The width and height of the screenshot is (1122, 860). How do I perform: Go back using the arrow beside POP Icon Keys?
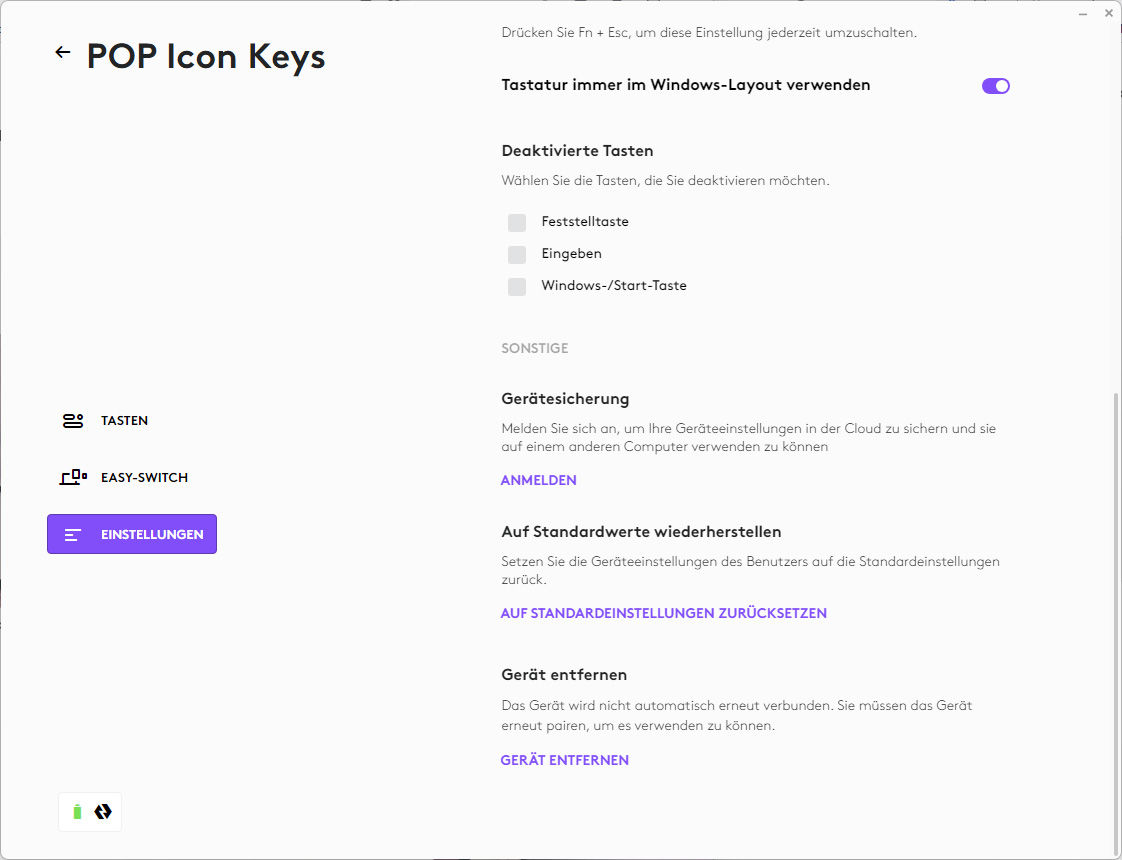[x=63, y=53]
